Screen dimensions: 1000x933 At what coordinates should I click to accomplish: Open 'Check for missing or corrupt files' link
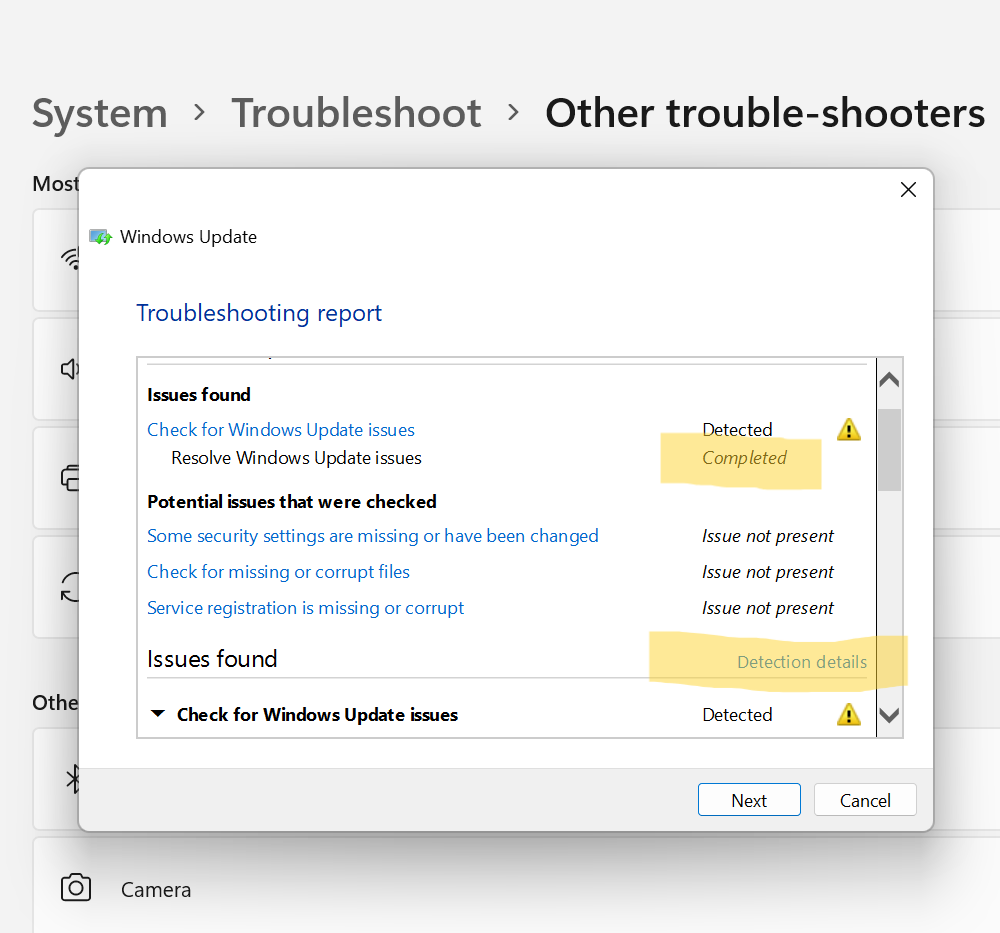[278, 572]
